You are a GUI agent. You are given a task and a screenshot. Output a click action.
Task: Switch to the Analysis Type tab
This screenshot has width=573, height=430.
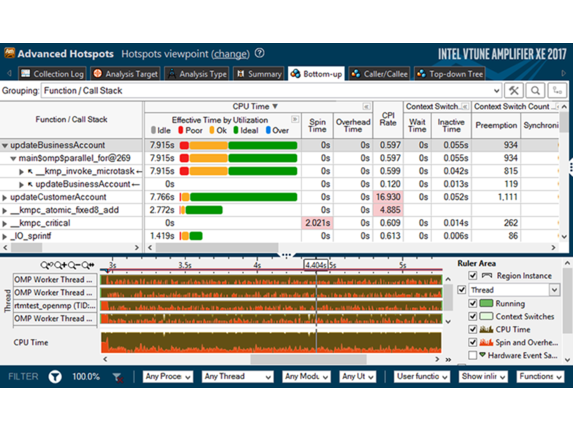coord(197,74)
